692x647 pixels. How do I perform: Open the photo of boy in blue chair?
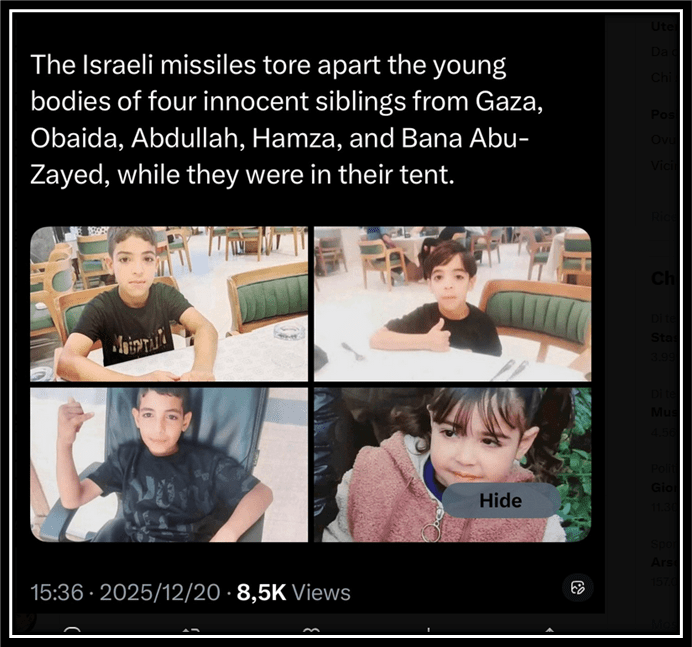(169, 465)
